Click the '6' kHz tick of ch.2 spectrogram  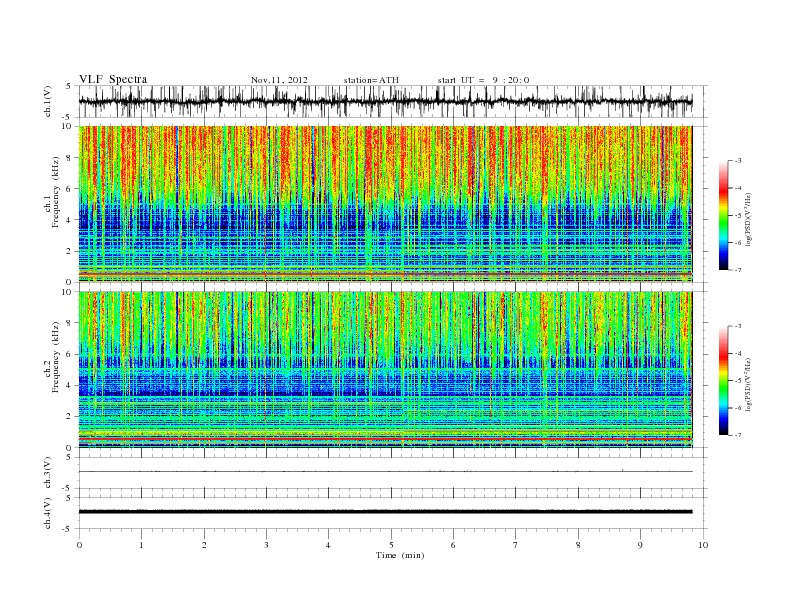point(70,354)
